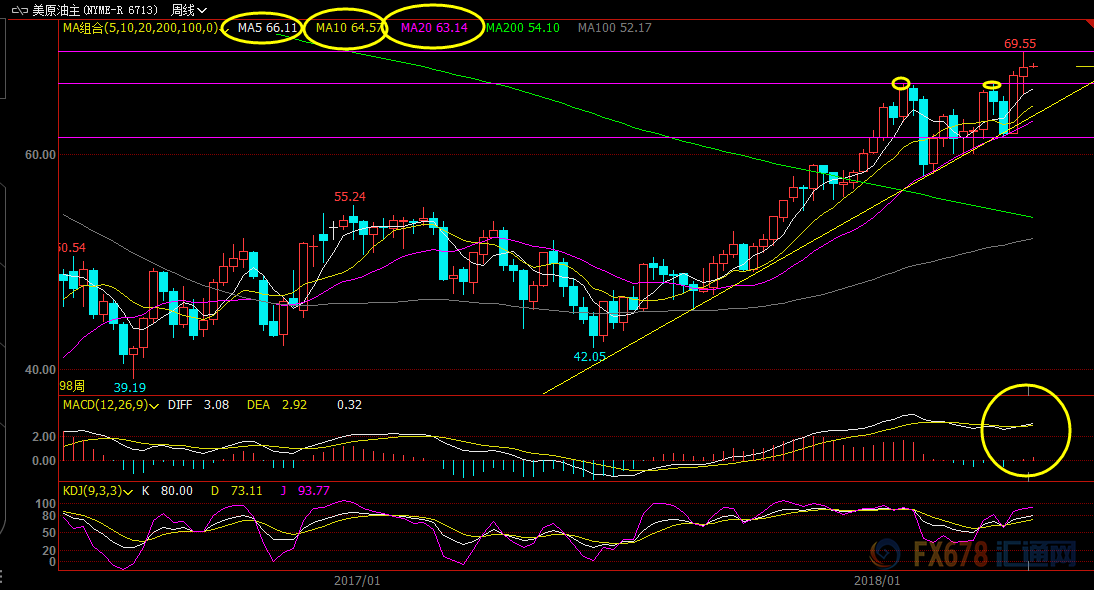The height and width of the screenshot is (590, 1094).
Task: Expand the KDJ(9,3,3) indicator dropdown
Action: tap(129, 491)
